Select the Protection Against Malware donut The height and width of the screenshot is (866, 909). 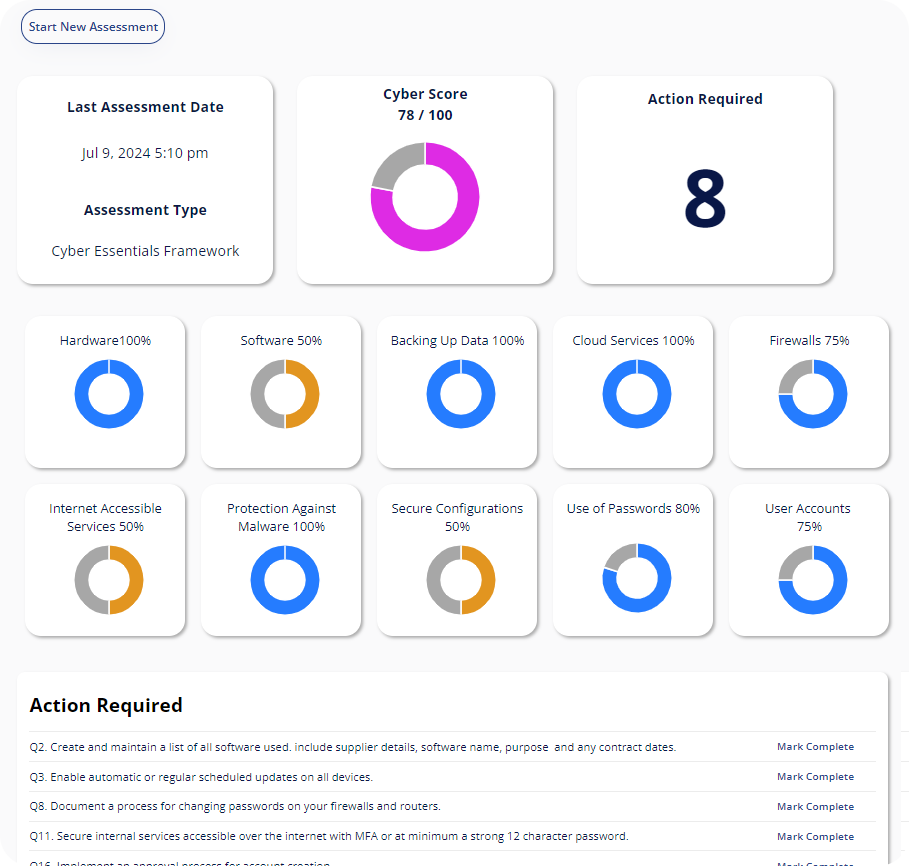[x=281, y=579]
